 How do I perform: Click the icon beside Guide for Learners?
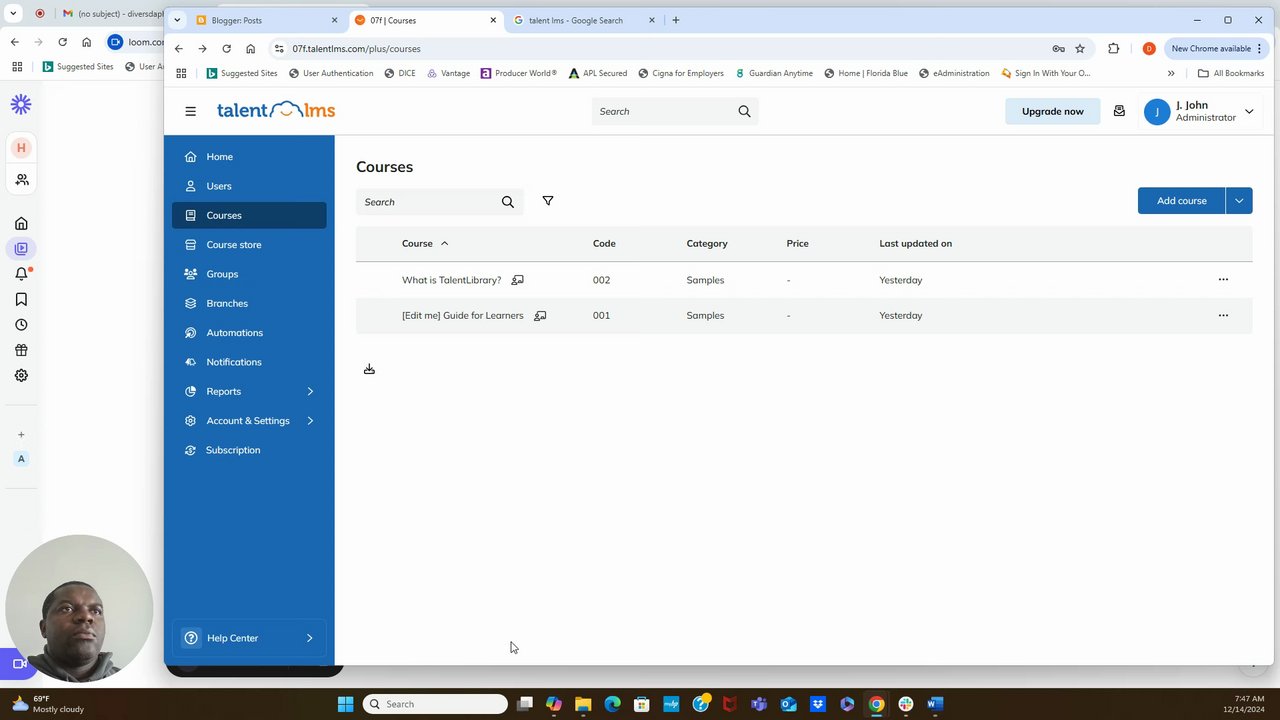(x=540, y=316)
